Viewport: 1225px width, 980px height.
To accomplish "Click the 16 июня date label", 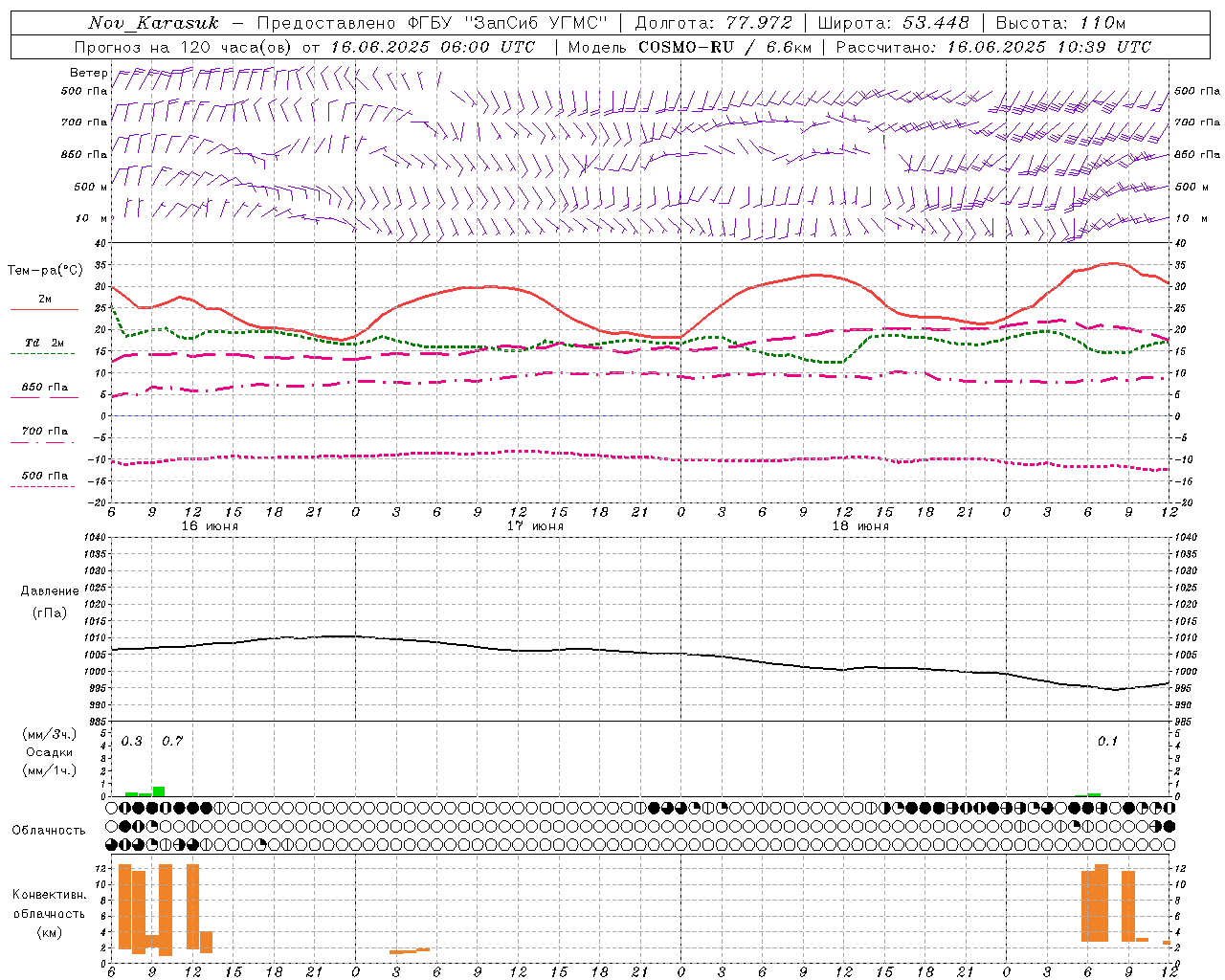I will tap(210, 526).
